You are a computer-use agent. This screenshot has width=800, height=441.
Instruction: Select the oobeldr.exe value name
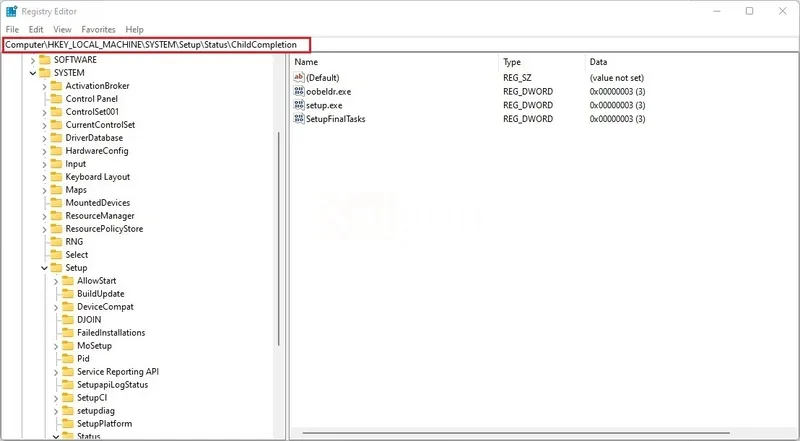click(329, 92)
